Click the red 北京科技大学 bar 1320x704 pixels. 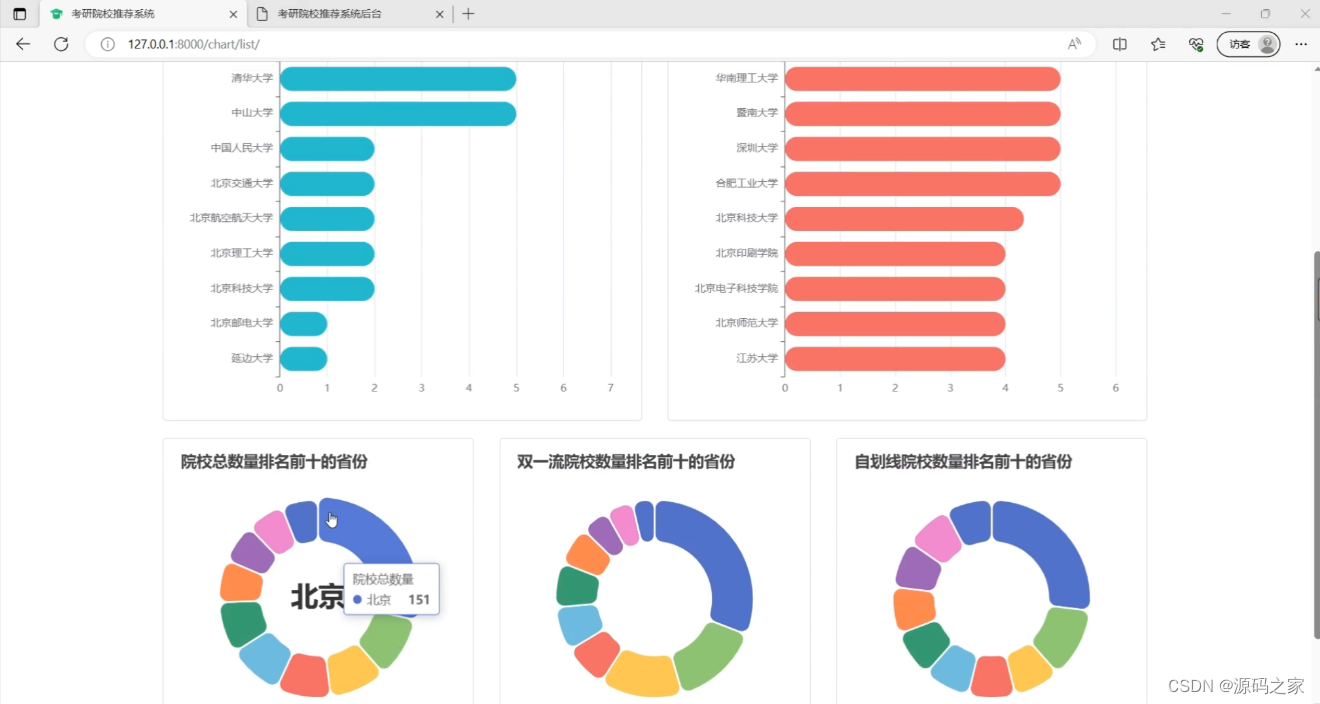tap(904, 219)
